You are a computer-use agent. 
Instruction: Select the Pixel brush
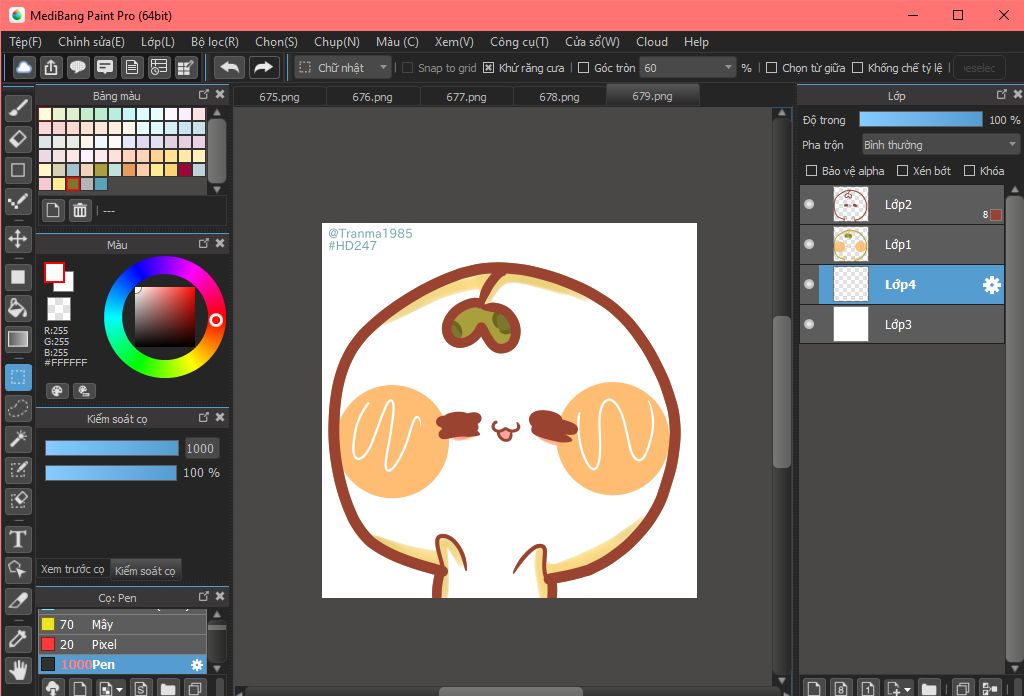[x=123, y=644]
